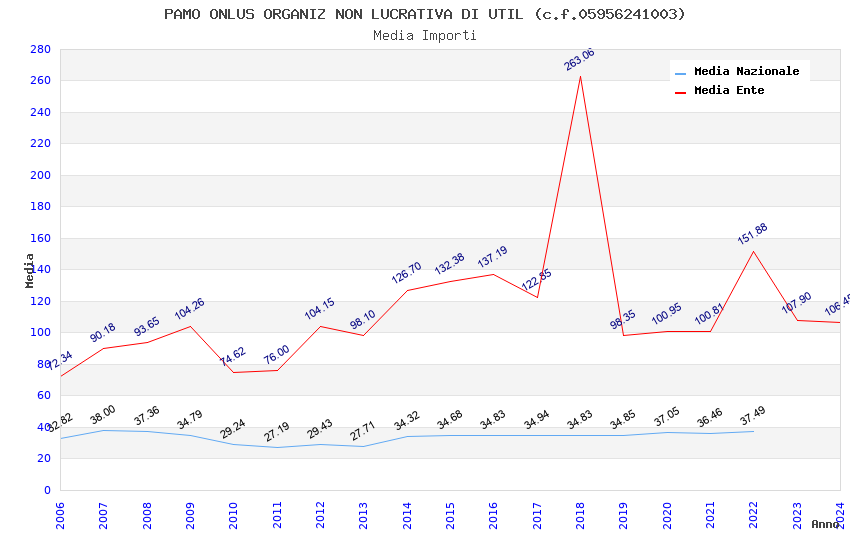This screenshot has width=850, height=550.
Task: Click the 36.46 data label
Action: 710,417
